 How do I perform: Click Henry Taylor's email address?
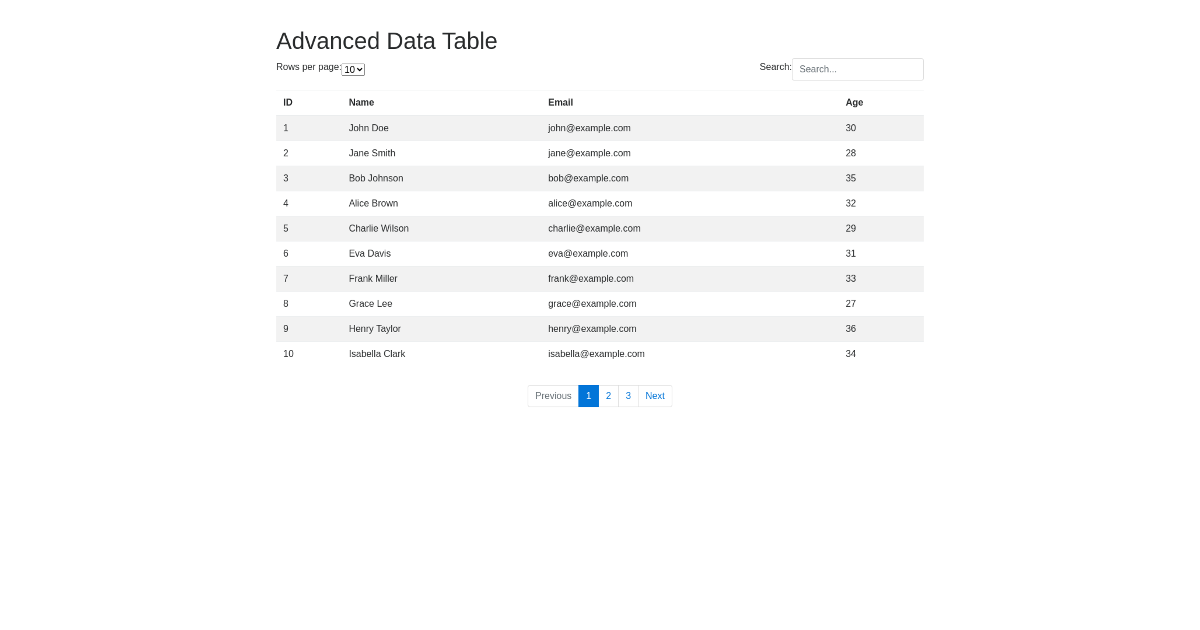(592, 328)
